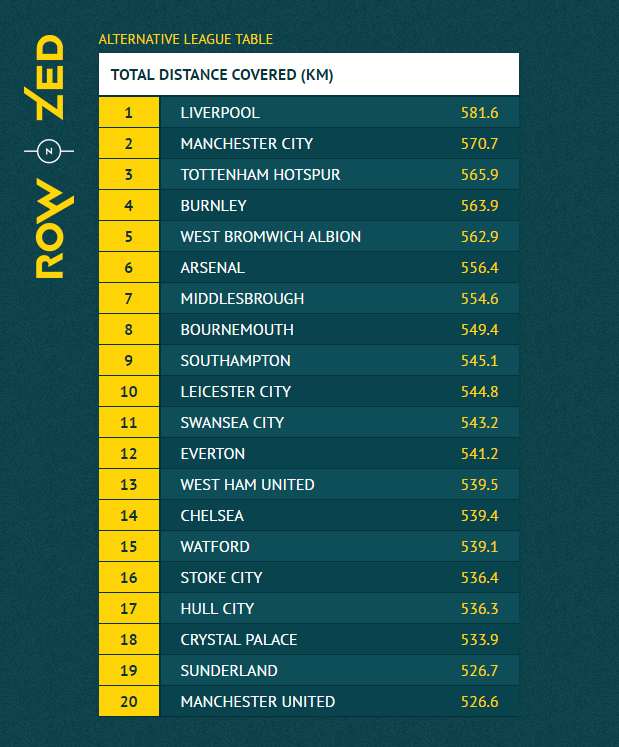Select West Bromwich Albion in the table
The width and height of the screenshot is (619, 747).
pos(270,237)
